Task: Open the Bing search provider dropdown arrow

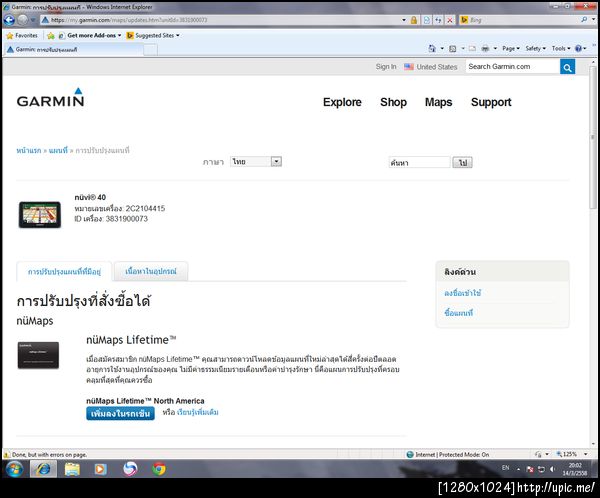Action: click(594, 20)
